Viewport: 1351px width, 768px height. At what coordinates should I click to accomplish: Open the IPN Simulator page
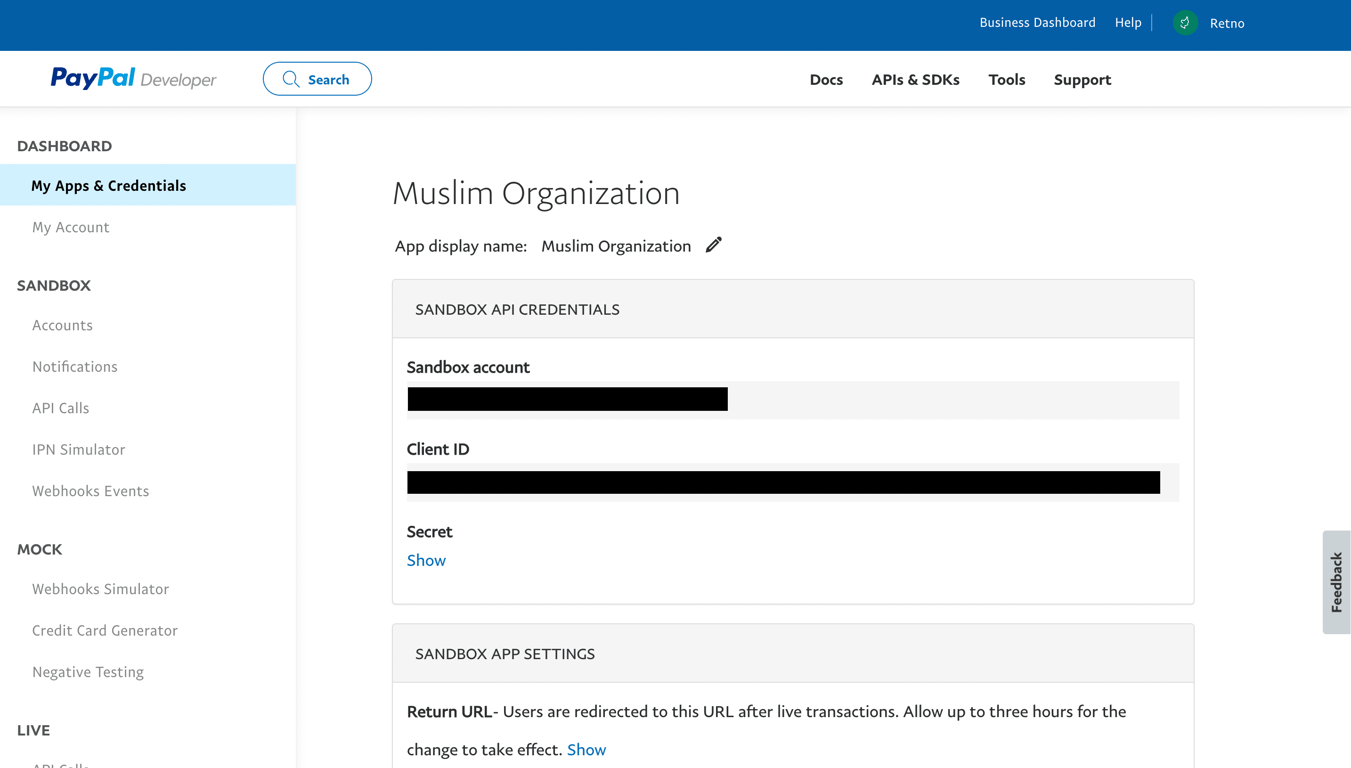click(78, 449)
